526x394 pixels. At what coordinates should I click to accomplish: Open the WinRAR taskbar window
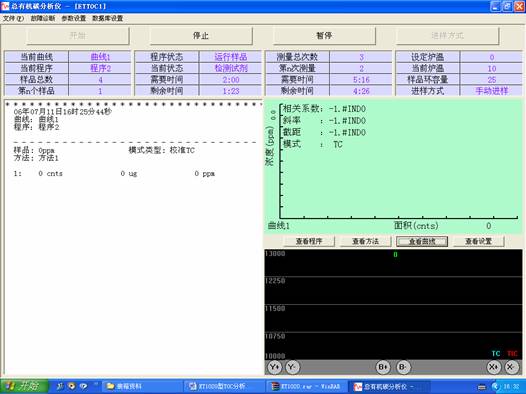306,386
